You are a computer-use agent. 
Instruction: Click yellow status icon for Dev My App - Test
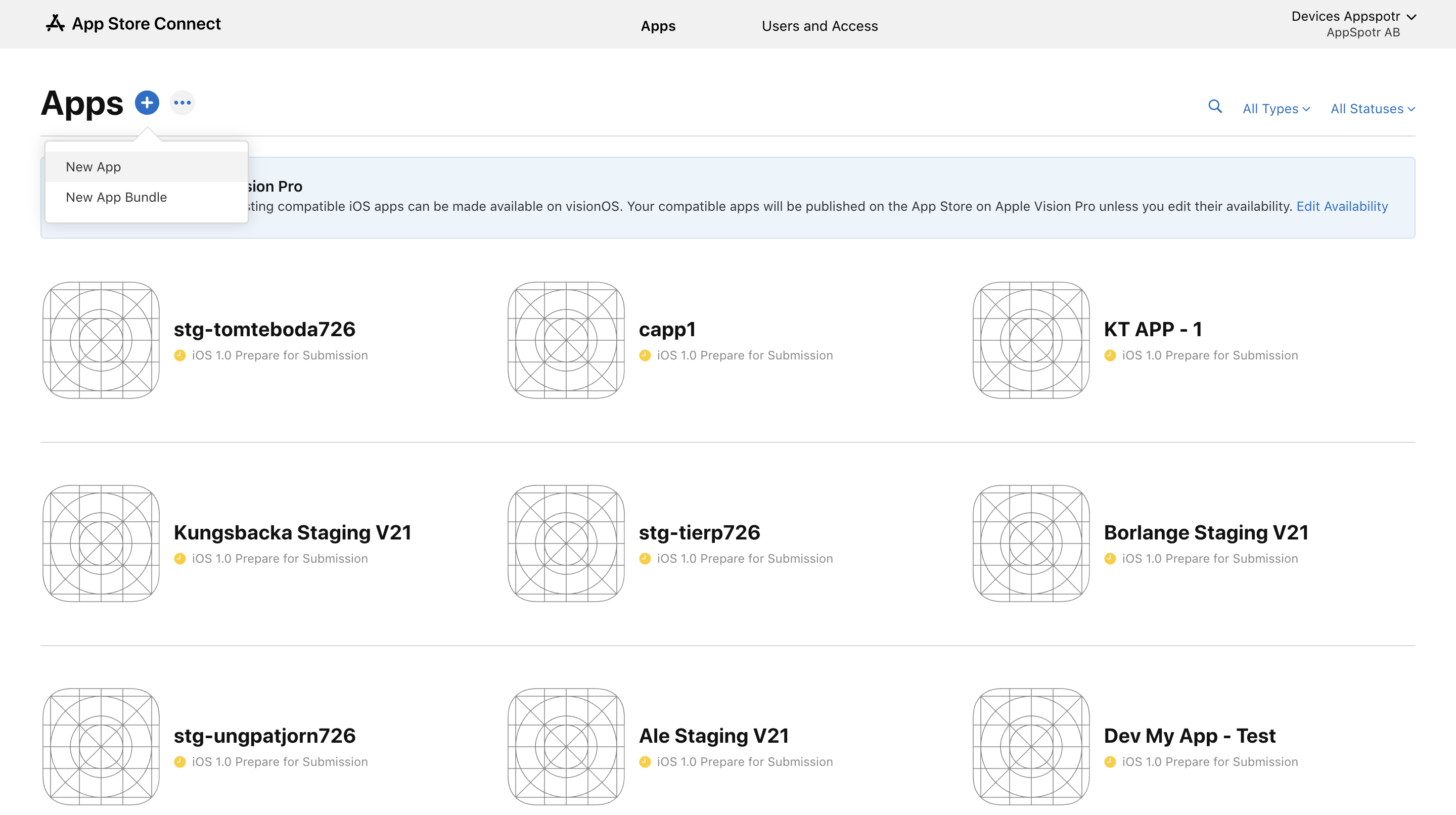coord(1110,762)
